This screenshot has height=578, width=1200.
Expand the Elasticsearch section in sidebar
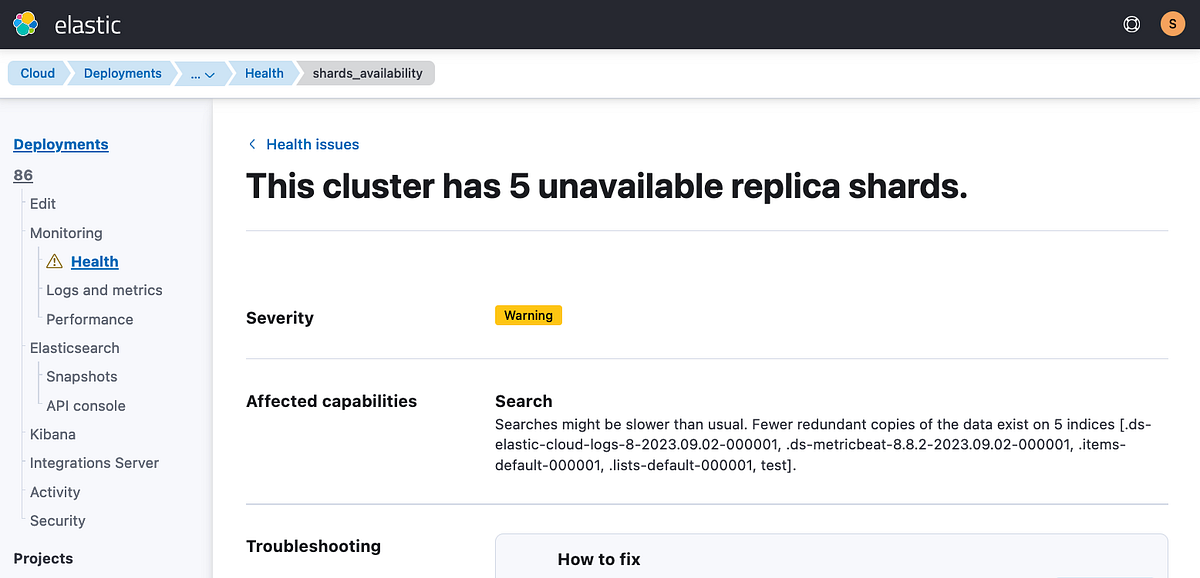[x=74, y=347]
